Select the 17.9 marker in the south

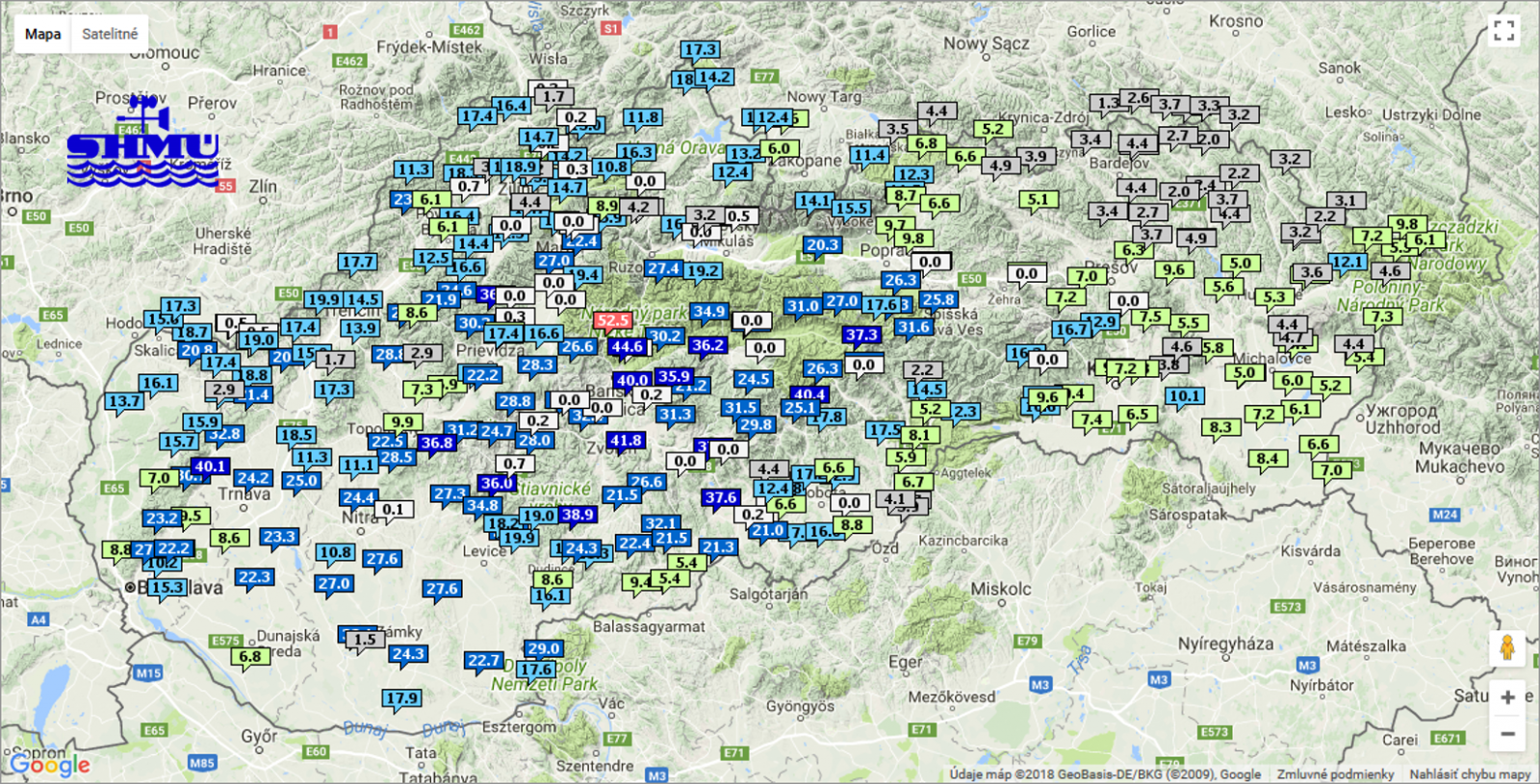(x=401, y=699)
